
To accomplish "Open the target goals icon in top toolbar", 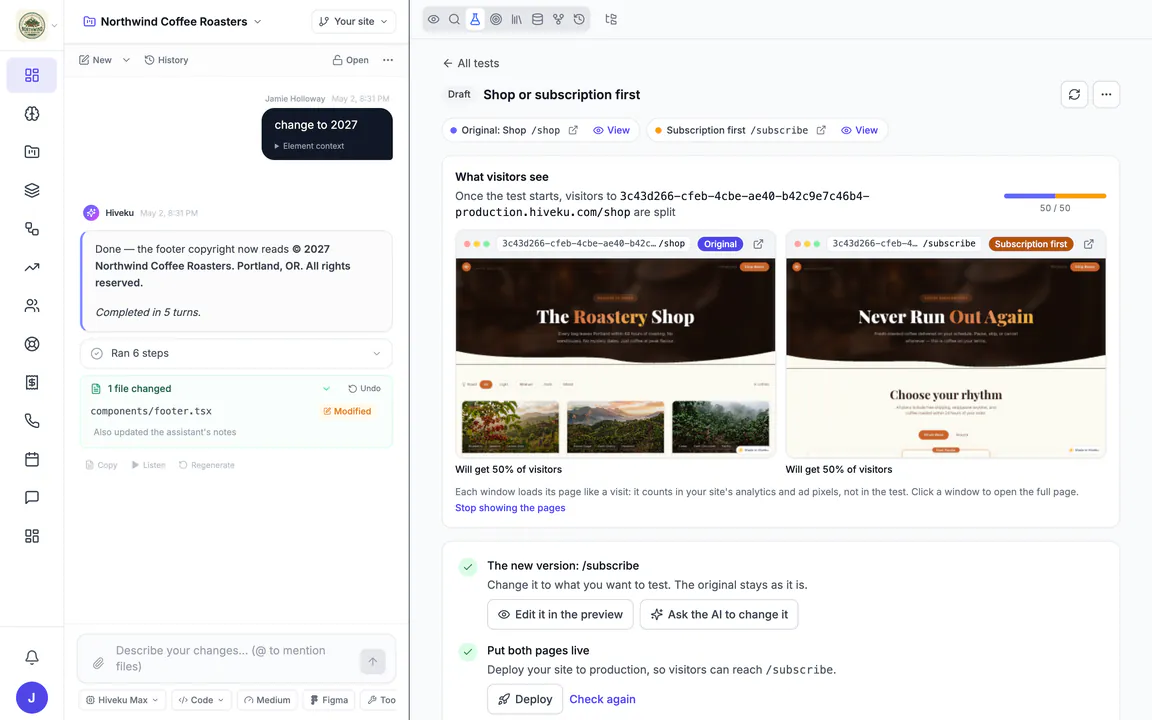I will (496, 20).
